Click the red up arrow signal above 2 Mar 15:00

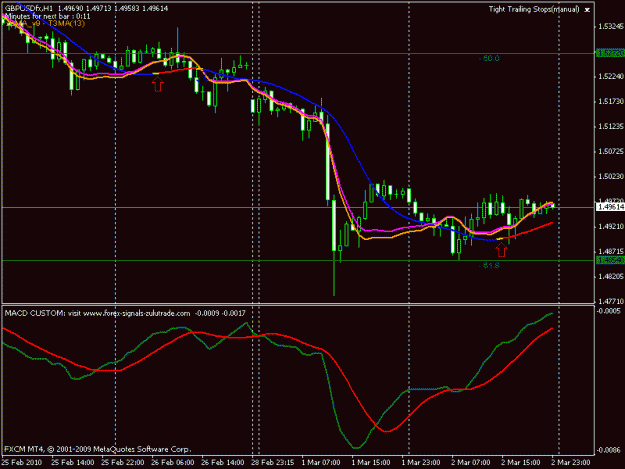(501, 249)
